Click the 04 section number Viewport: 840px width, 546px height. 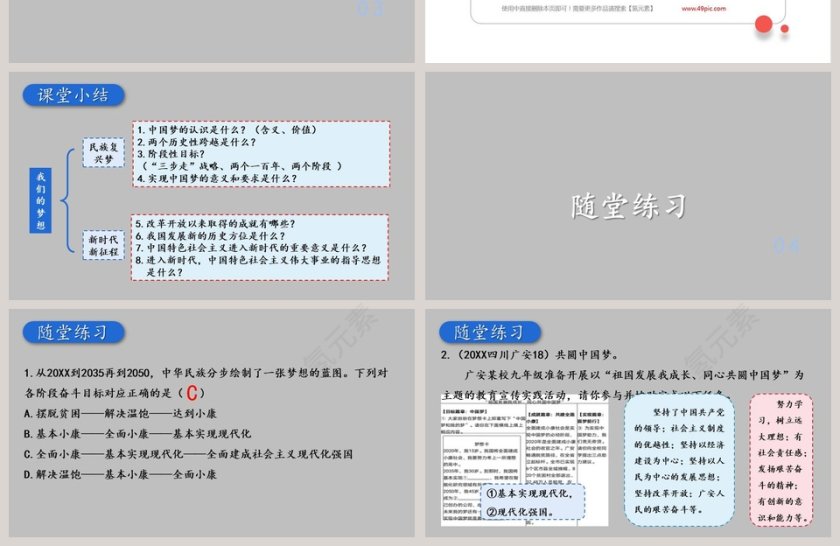click(x=787, y=245)
